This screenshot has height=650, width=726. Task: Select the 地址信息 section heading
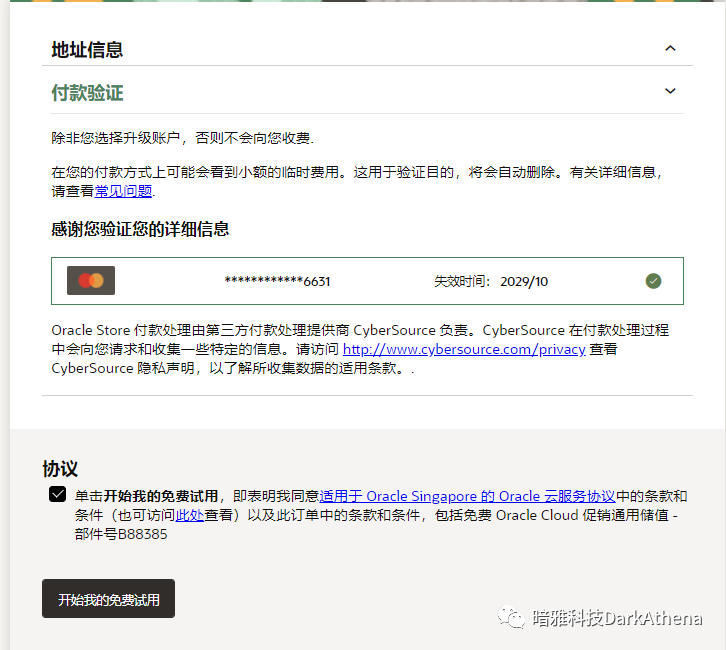[x=87, y=50]
